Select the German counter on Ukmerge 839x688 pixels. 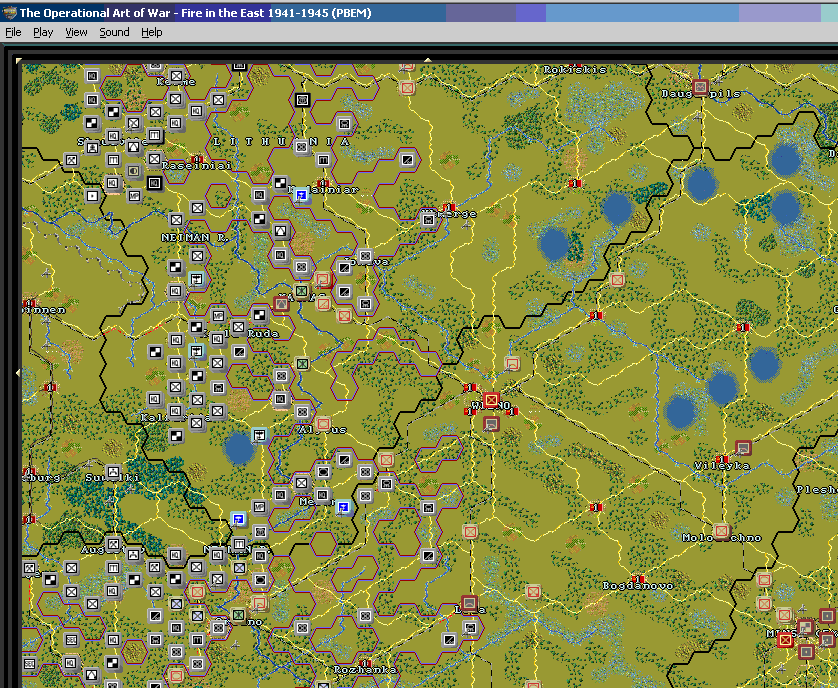click(428, 220)
